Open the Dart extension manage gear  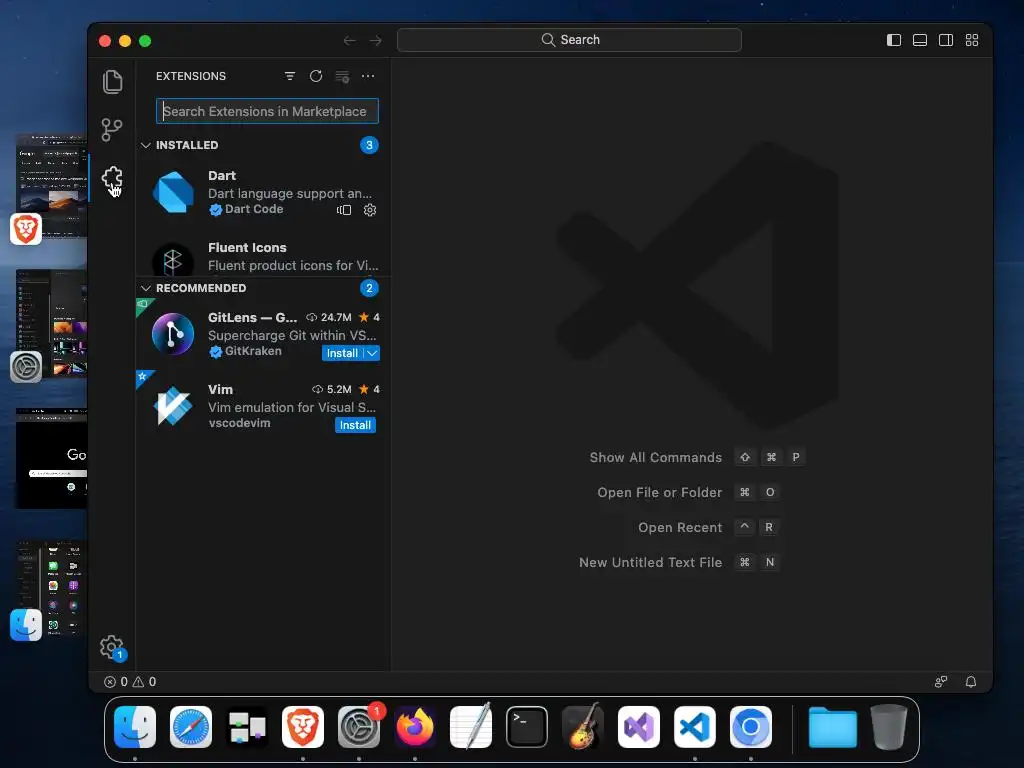(x=370, y=210)
